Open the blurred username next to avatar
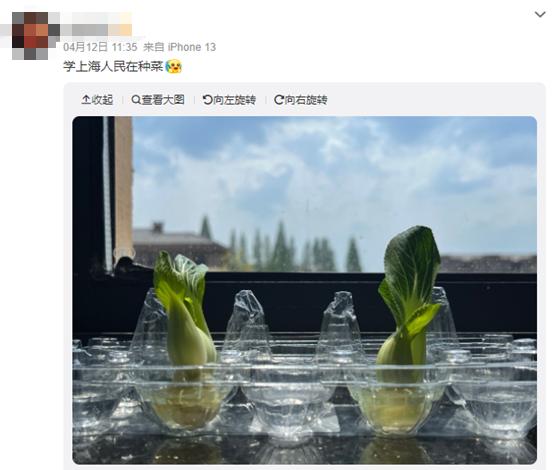Viewport: 554px width, 470px height. click(x=97, y=25)
